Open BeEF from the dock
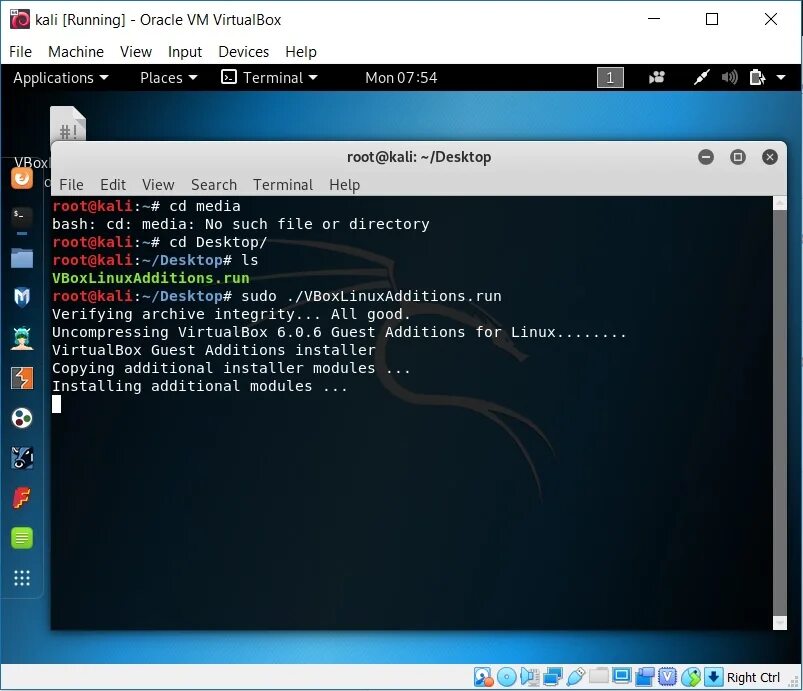The height and width of the screenshot is (691, 803). pos(22,458)
